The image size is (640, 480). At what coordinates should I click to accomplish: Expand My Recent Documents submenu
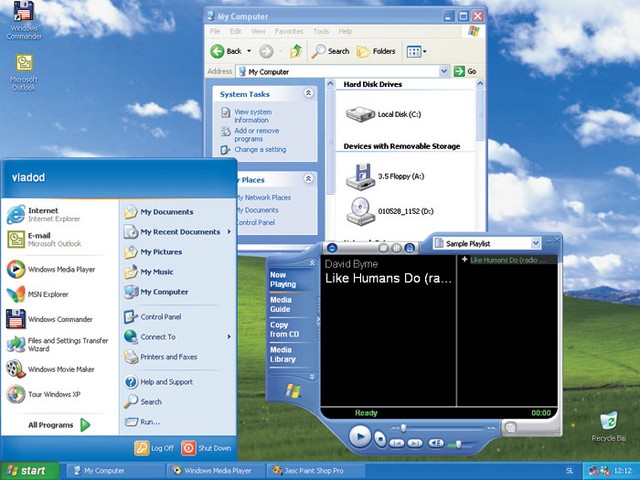(178, 232)
